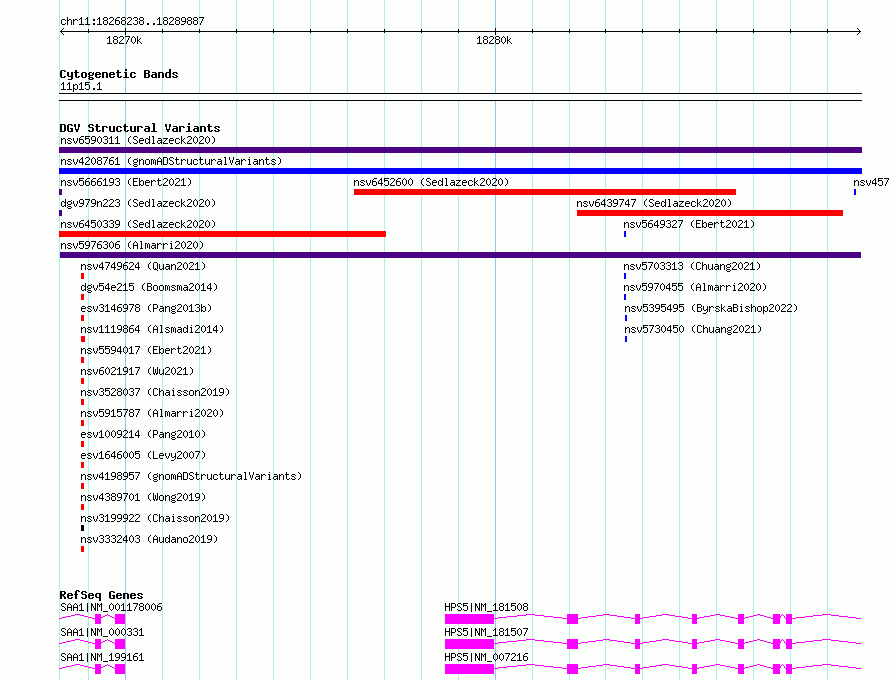The image size is (890, 680).
Task: Click the large exon block of HPS5|NM_181508
Action: (x=469, y=619)
